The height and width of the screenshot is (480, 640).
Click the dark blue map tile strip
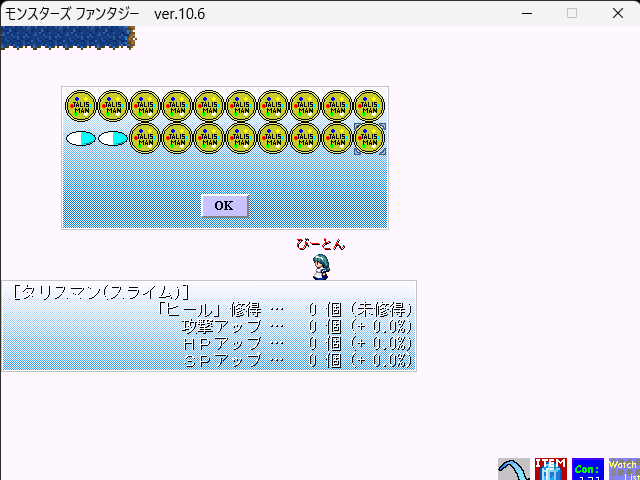coord(68,38)
